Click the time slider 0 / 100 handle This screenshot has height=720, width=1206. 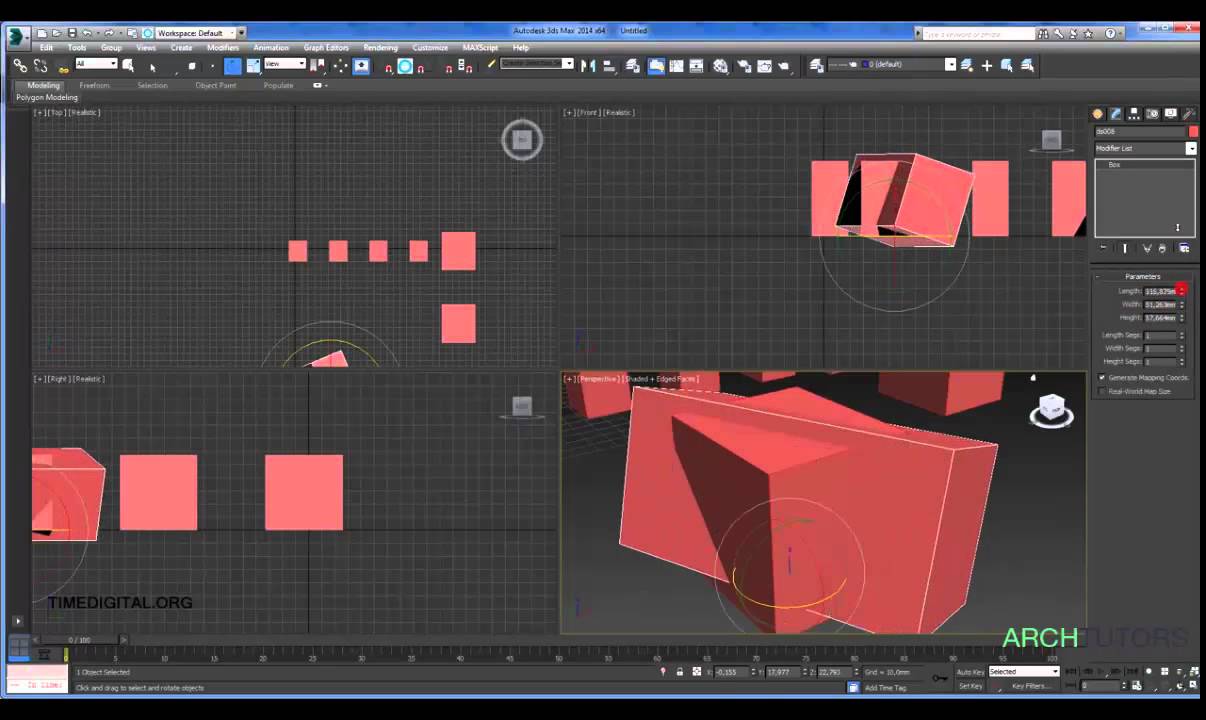click(79, 640)
